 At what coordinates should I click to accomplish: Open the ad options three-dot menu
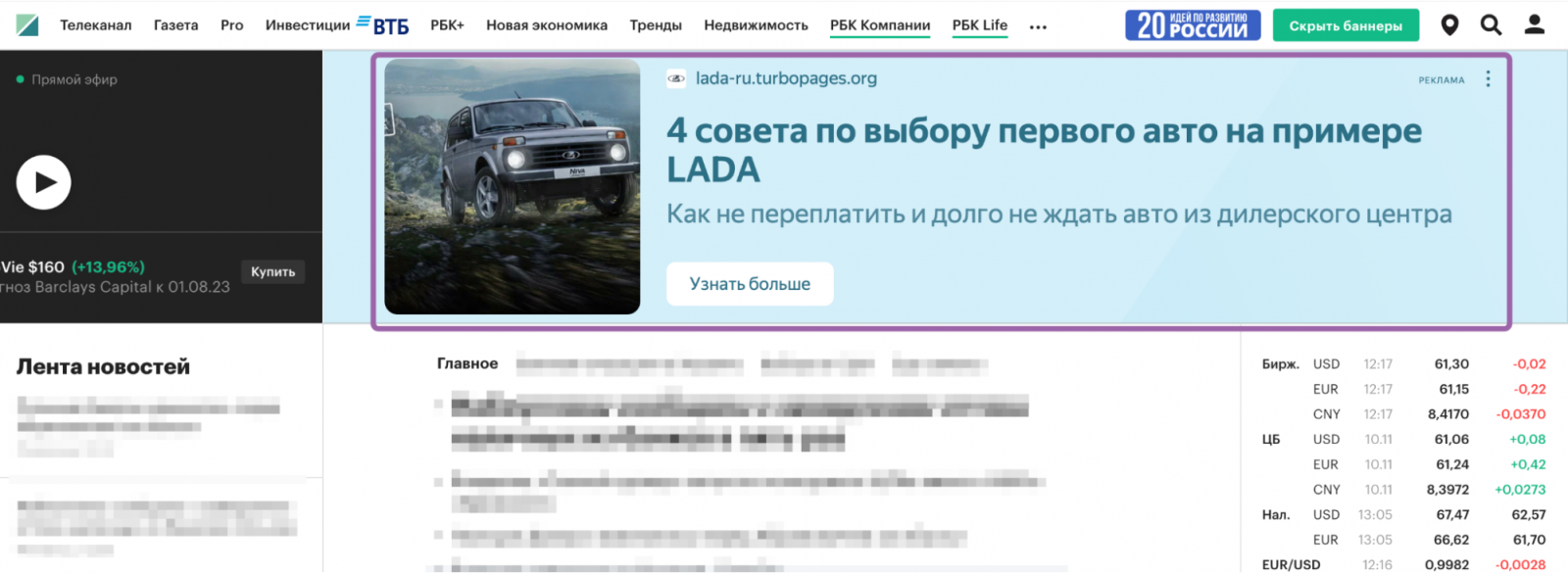tap(1488, 79)
